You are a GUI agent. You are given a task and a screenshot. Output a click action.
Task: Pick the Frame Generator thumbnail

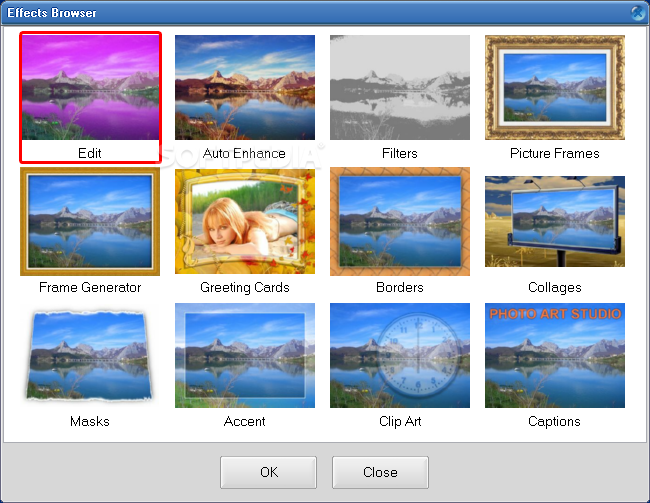coord(90,221)
